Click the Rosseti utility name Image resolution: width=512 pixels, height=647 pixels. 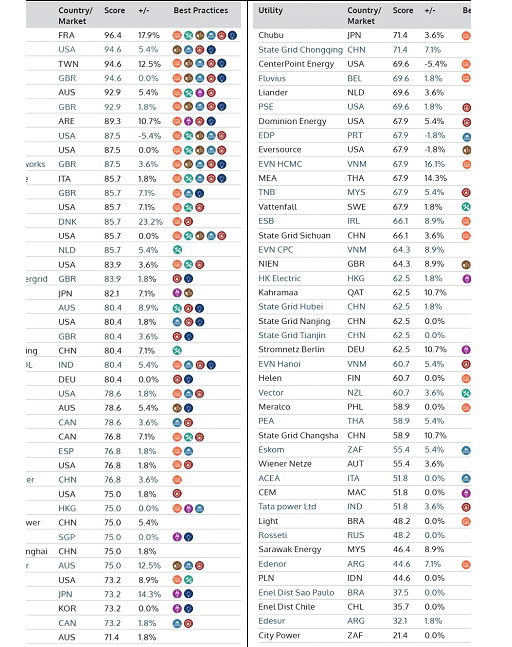point(273,536)
